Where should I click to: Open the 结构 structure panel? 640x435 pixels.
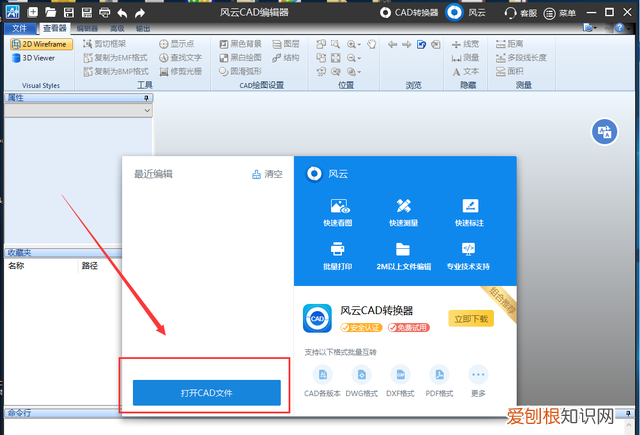pyautogui.click(x=286, y=58)
